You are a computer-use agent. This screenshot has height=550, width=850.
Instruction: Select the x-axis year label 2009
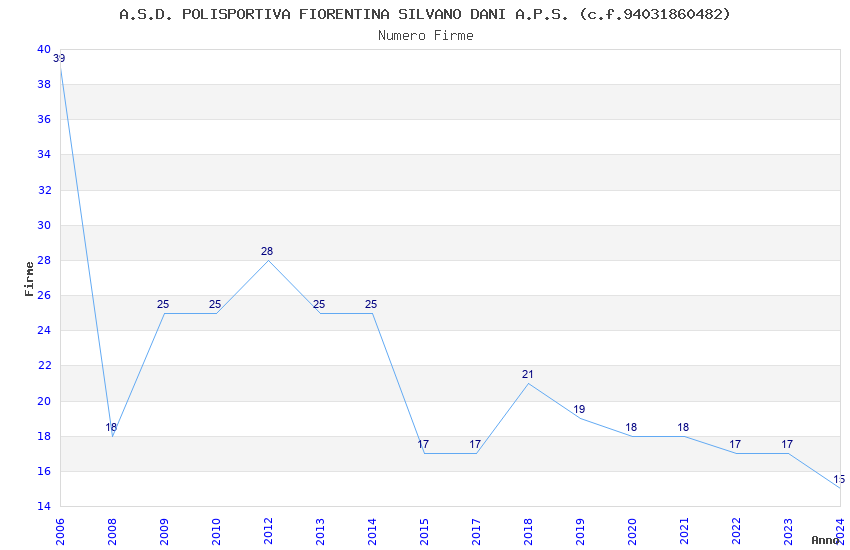click(x=164, y=532)
